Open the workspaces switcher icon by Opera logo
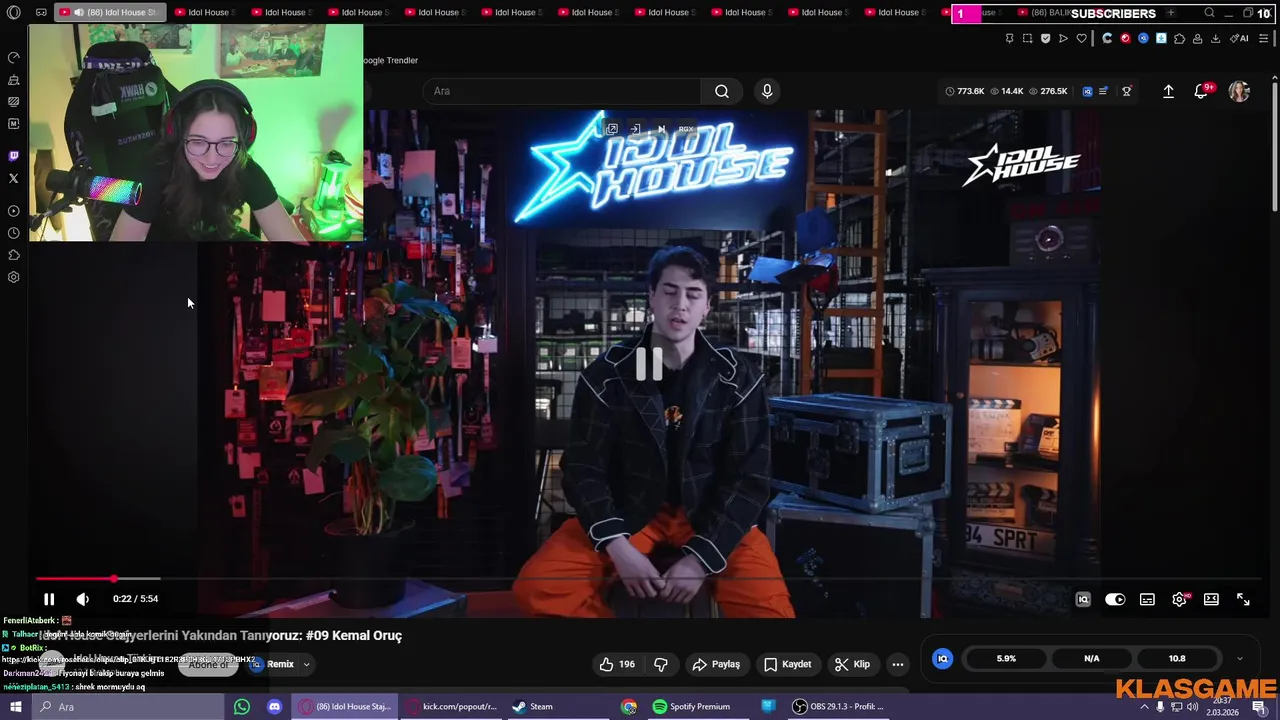1280x720 pixels. 41,13
